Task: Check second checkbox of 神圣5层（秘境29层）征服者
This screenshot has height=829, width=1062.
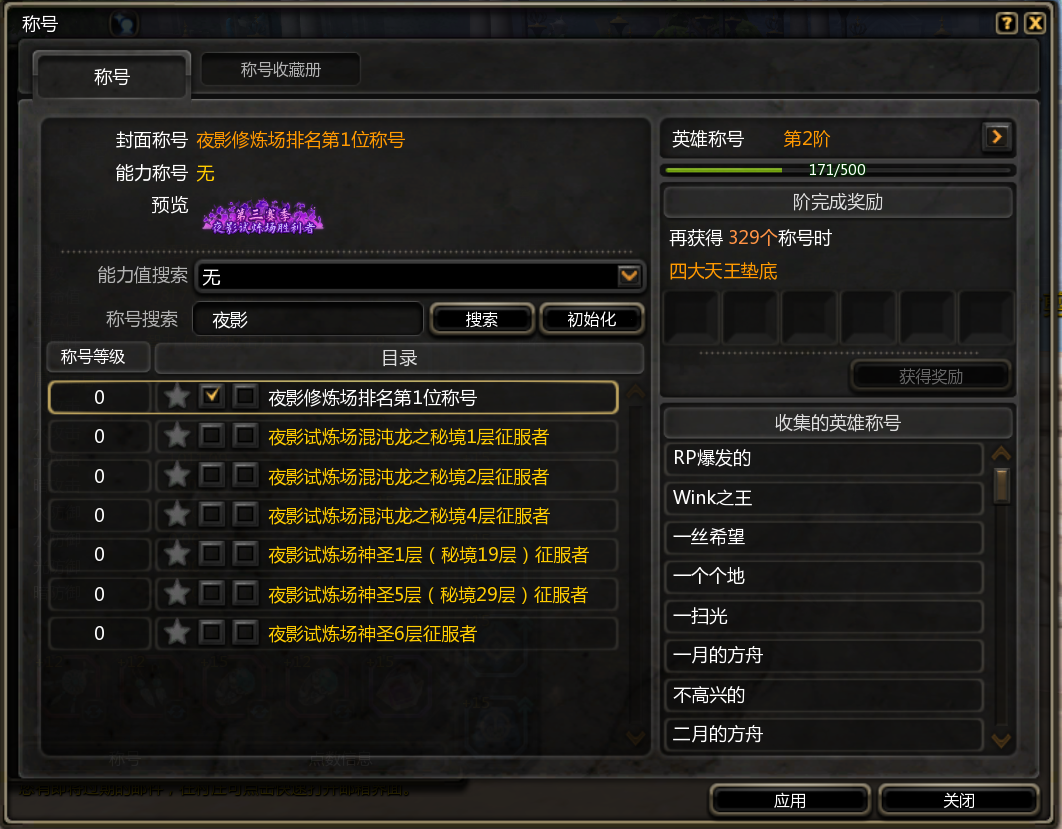Action: tap(245, 593)
